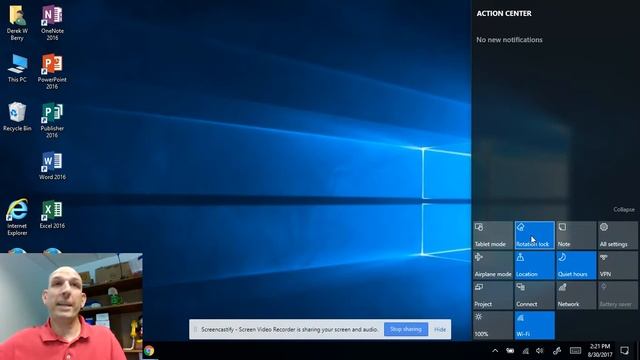Open the Note quick action
Viewport: 640px width, 360px height.
(576, 236)
